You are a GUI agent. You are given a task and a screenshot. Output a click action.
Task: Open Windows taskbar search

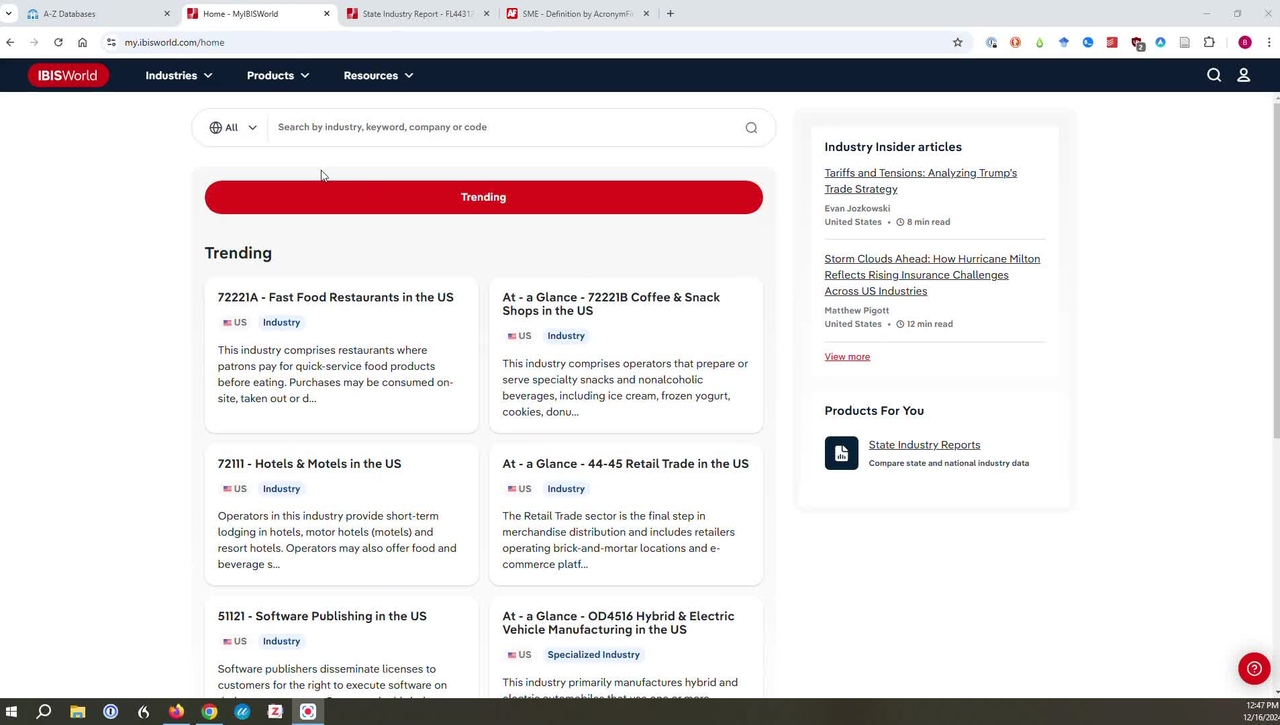[x=44, y=712]
